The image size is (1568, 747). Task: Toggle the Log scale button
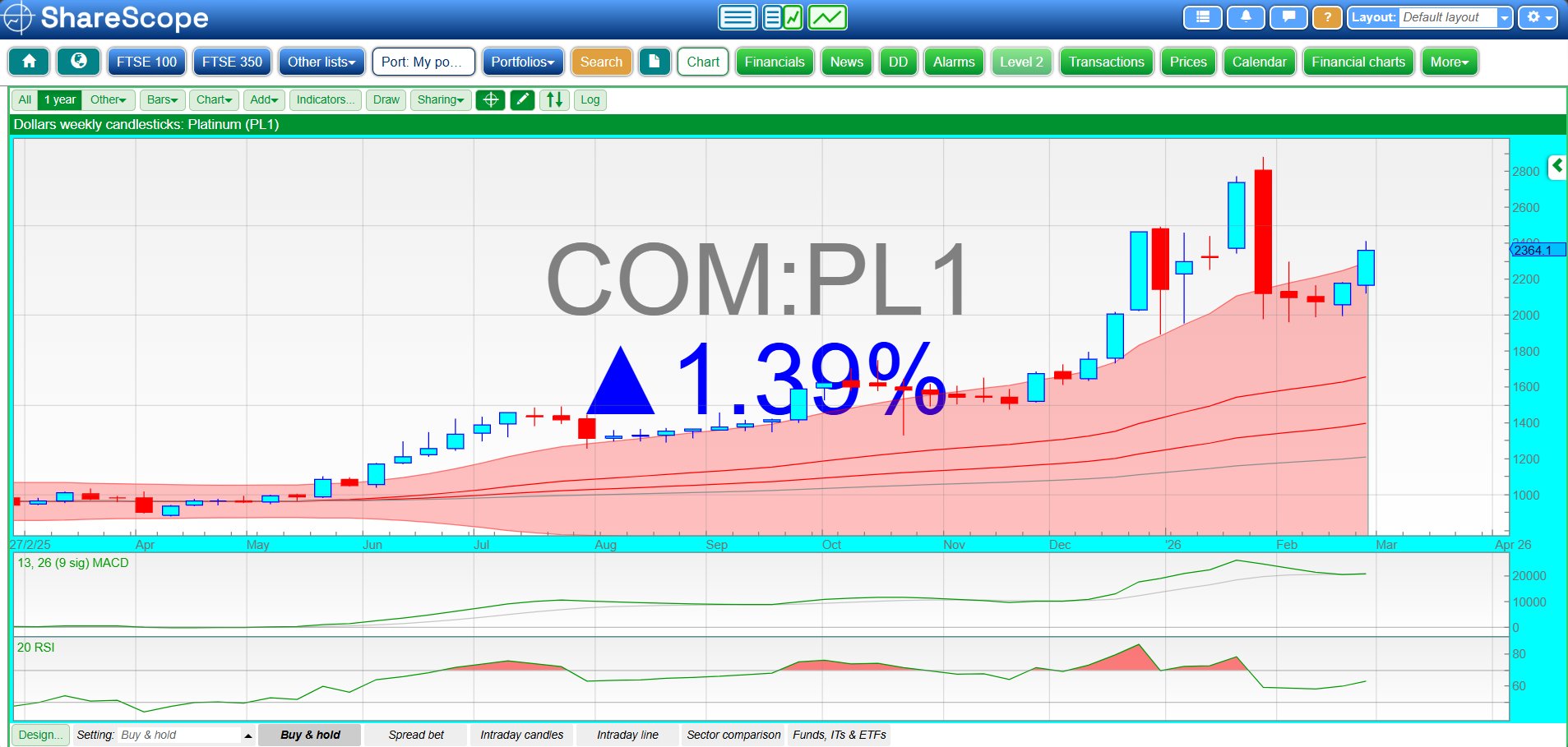pyautogui.click(x=590, y=100)
